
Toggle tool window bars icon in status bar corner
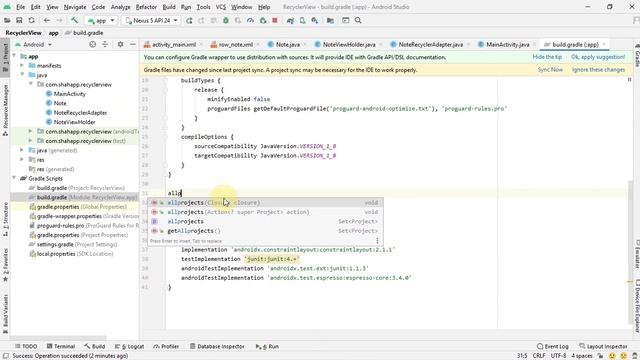5,356
